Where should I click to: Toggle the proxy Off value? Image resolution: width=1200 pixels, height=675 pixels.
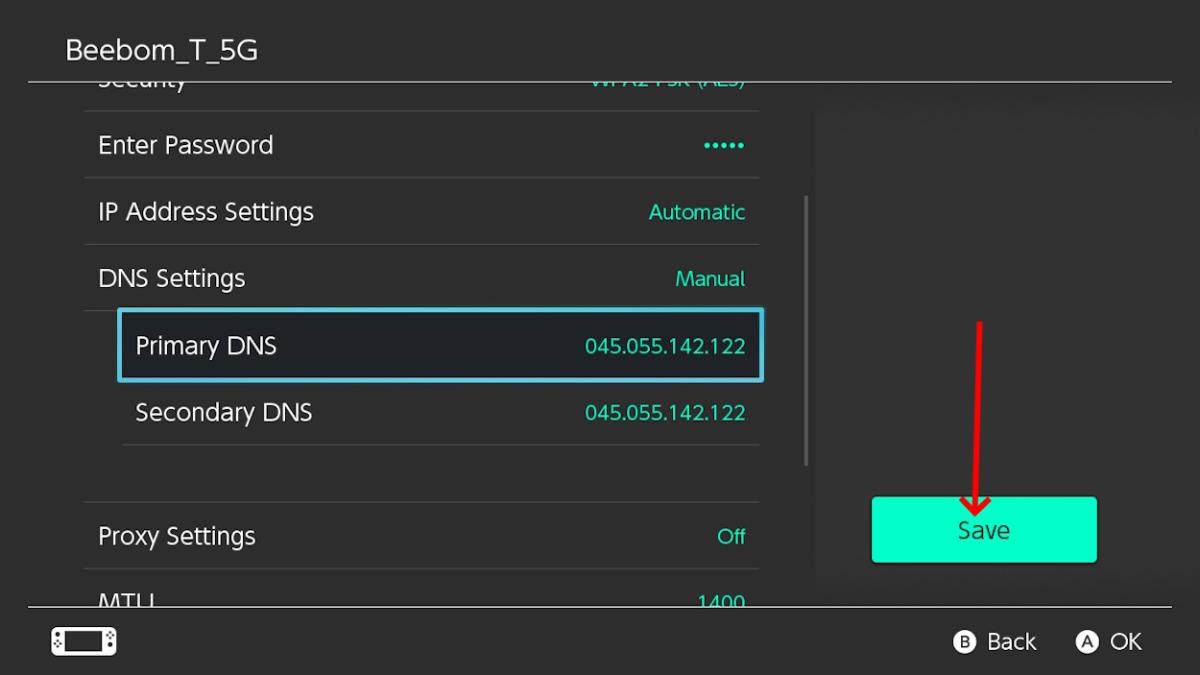pos(731,537)
